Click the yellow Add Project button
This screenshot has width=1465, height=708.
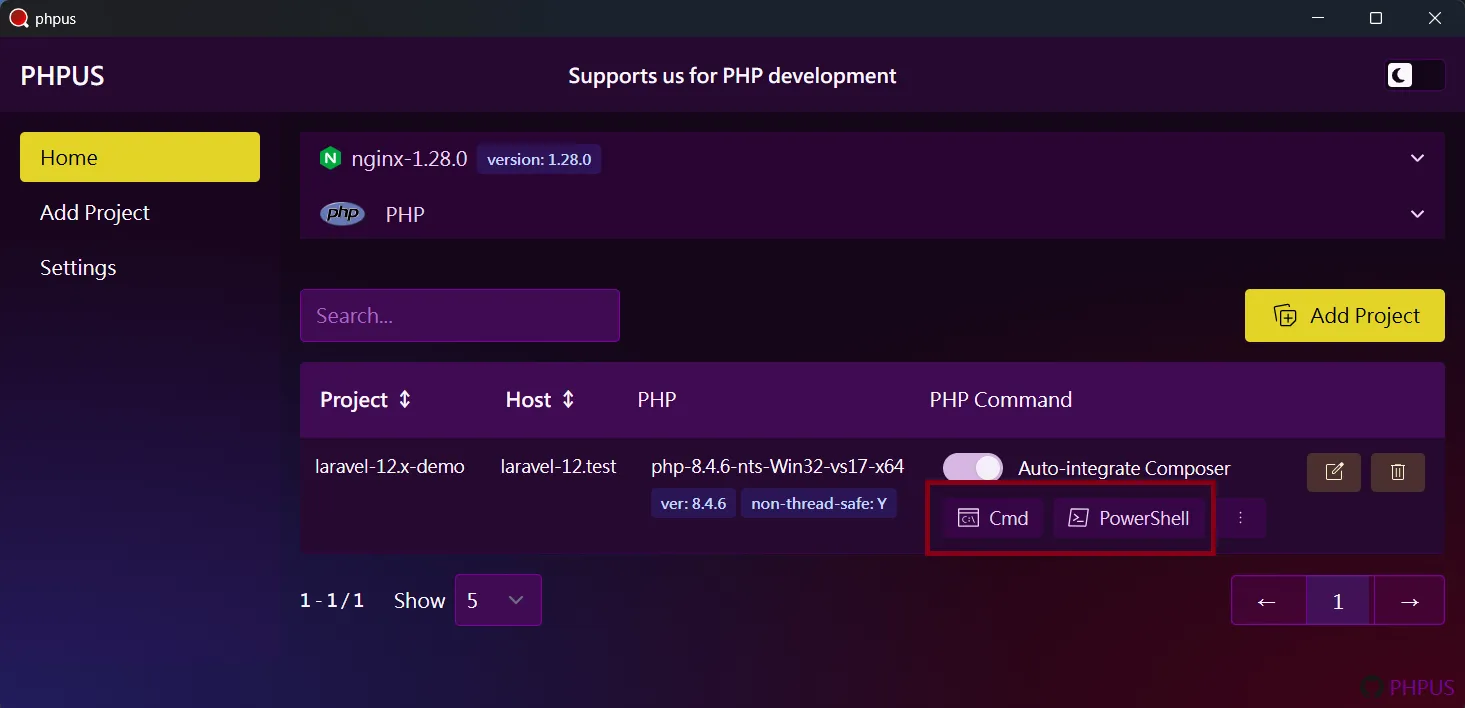pyautogui.click(x=1345, y=315)
